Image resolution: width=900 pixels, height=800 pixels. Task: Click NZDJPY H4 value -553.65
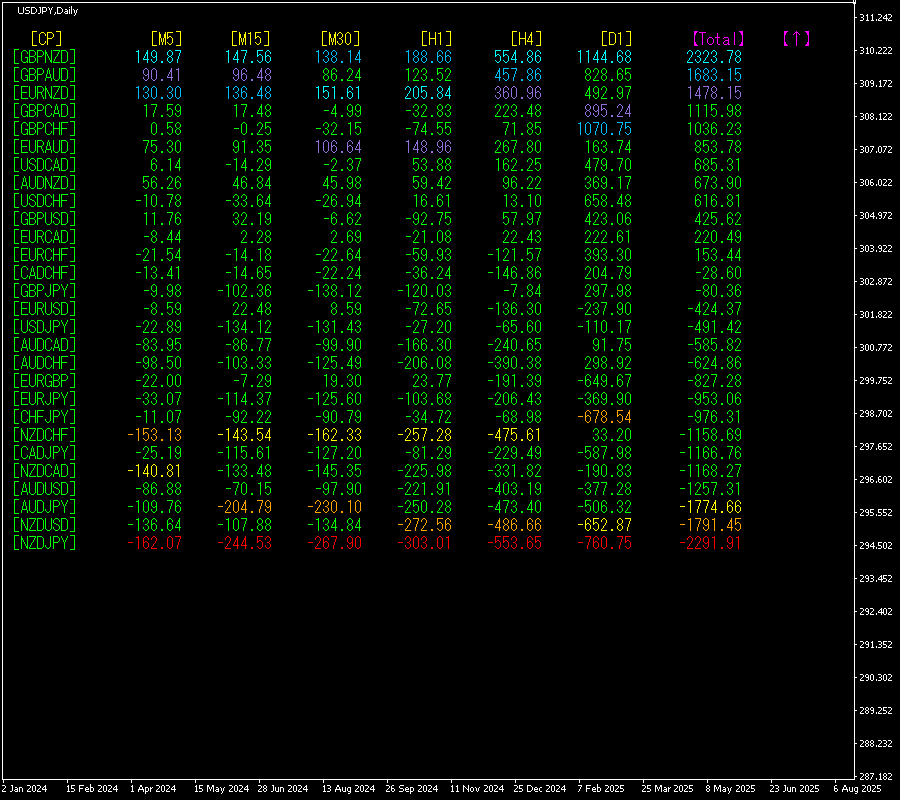click(514, 543)
